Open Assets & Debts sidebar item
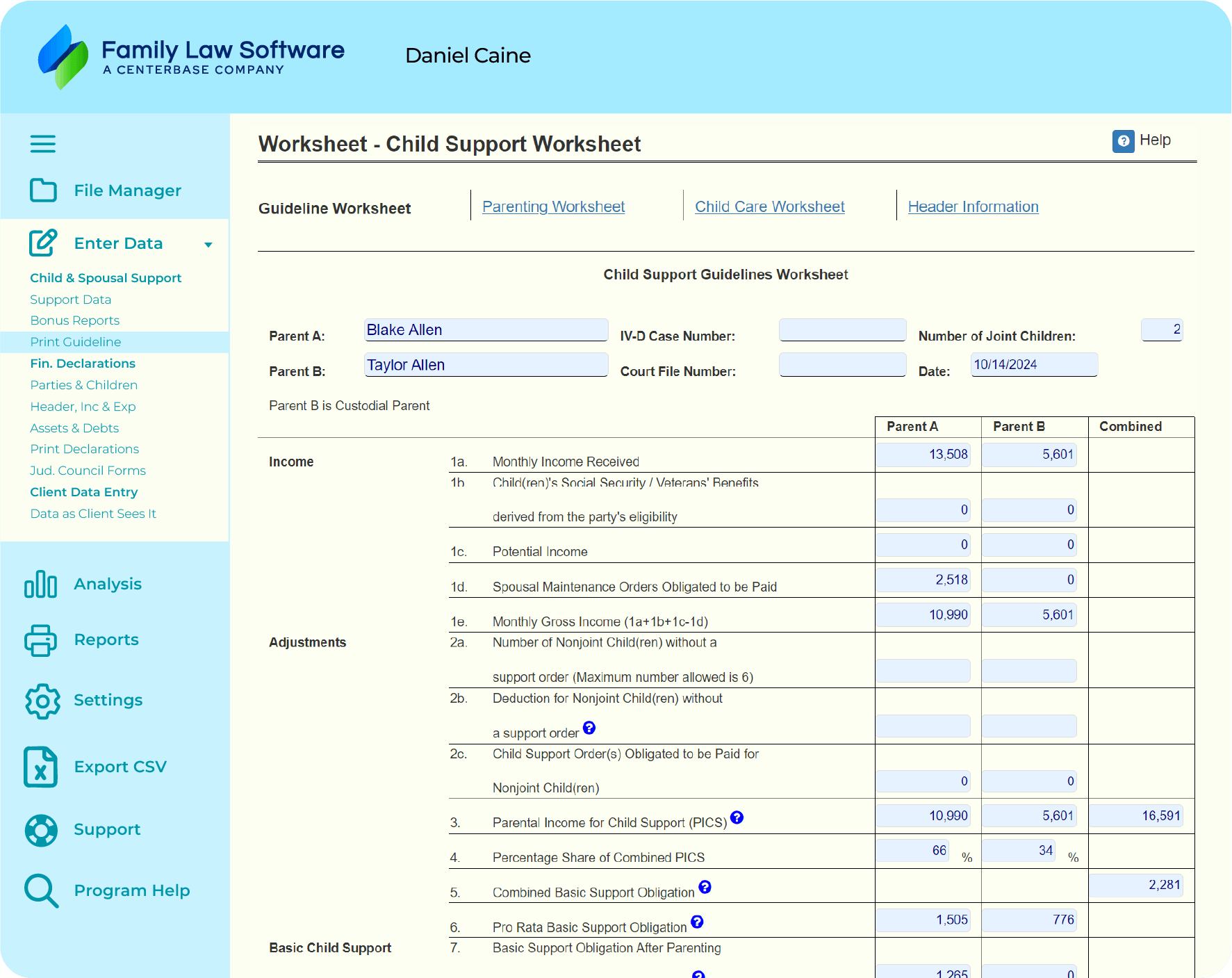 (x=74, y=428)
